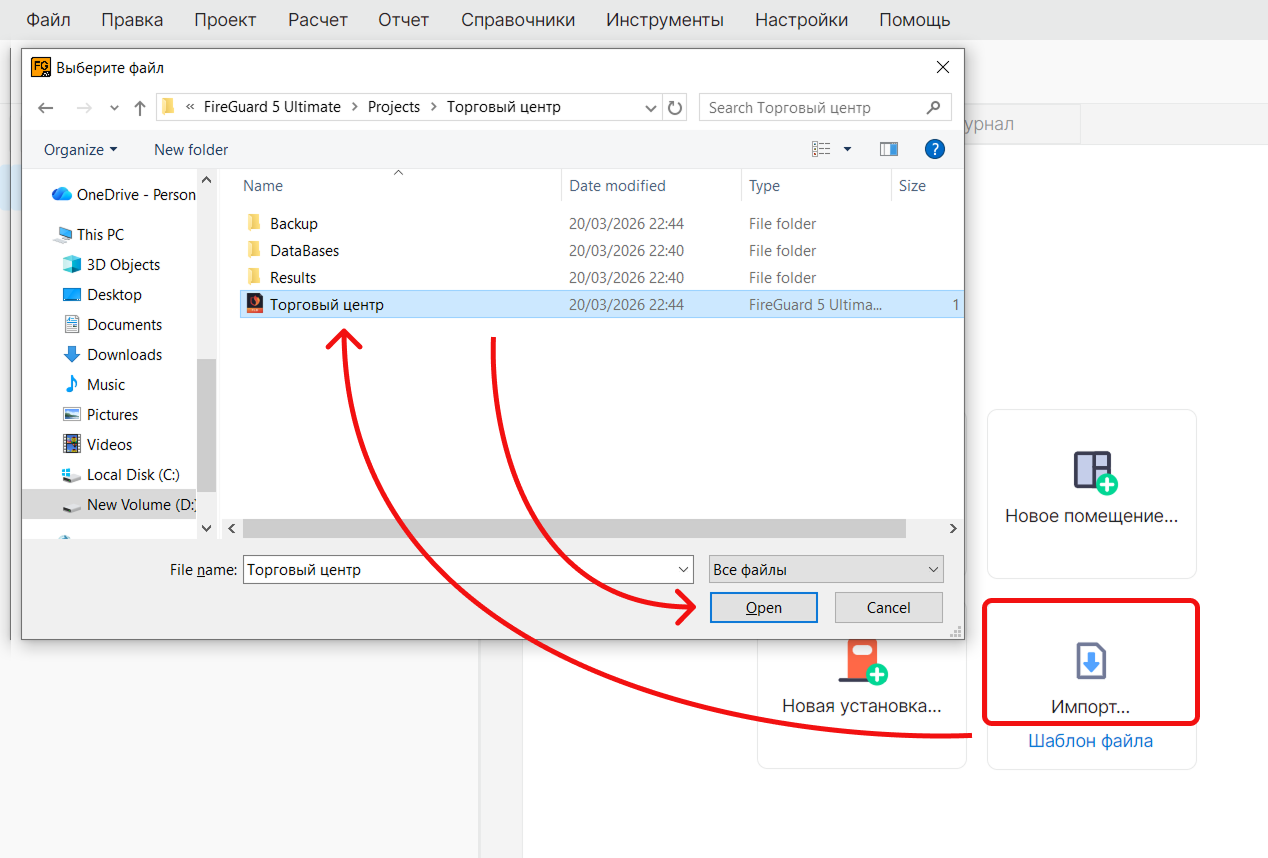Open the file dialog help icon
This screenshot has width=1268, height=858.
click(935, 149)
